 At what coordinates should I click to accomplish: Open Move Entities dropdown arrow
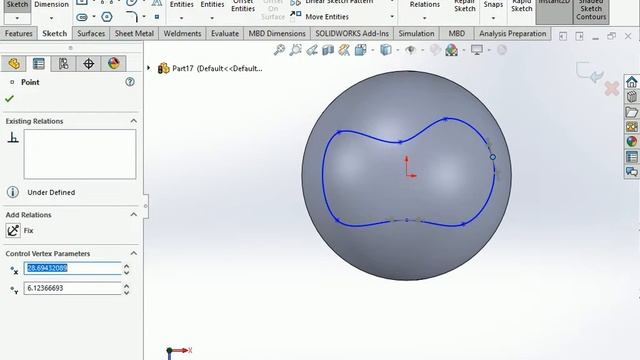tap(392, 17)
